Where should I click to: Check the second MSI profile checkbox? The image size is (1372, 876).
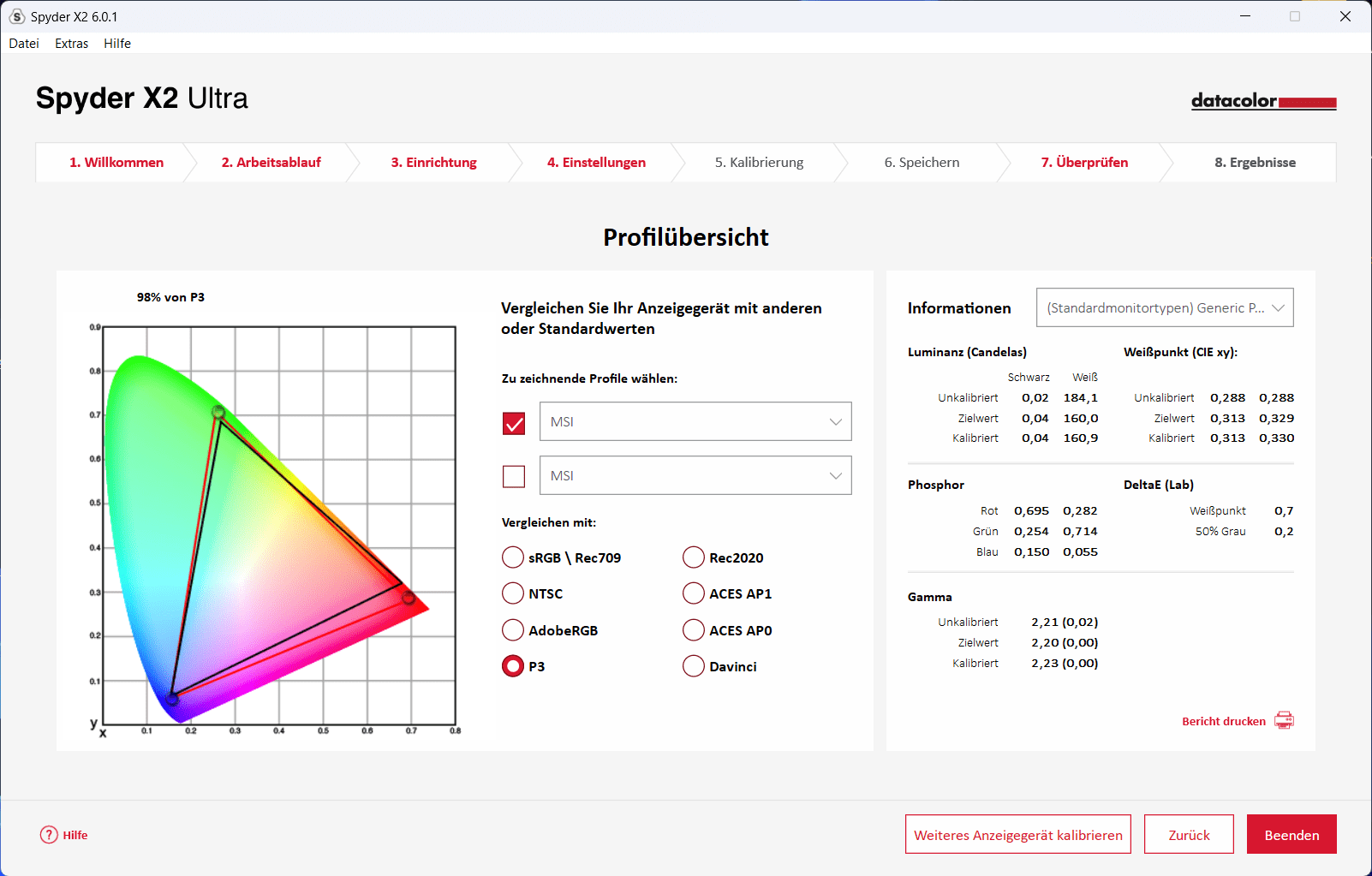point(514,476)
